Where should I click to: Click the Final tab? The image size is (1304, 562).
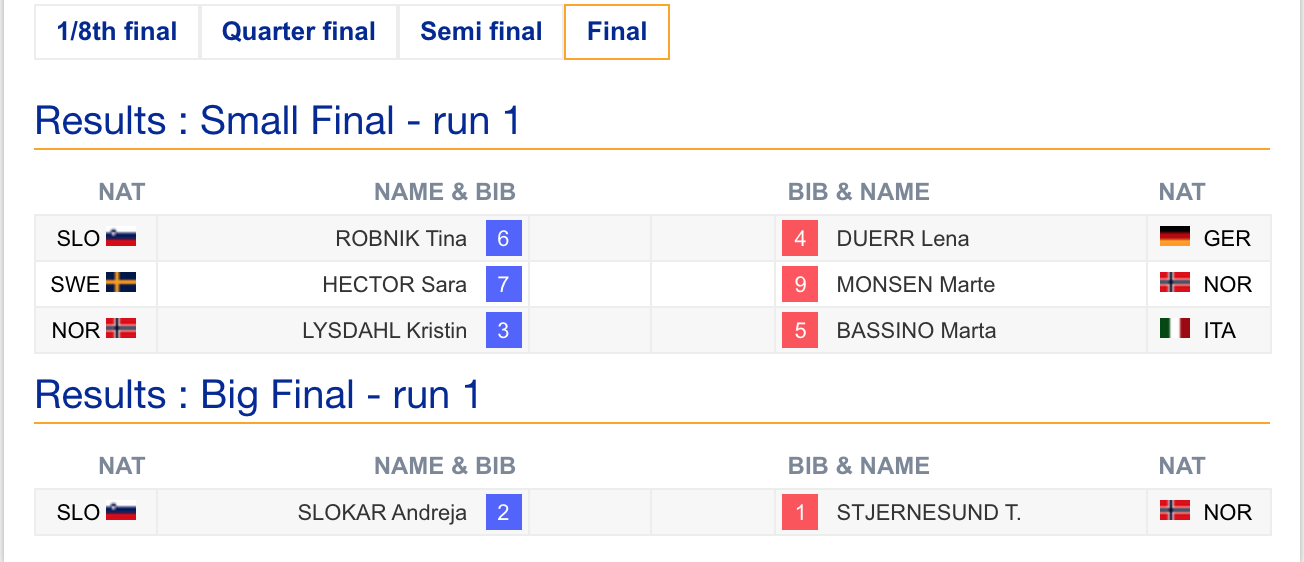pos(617,32)
